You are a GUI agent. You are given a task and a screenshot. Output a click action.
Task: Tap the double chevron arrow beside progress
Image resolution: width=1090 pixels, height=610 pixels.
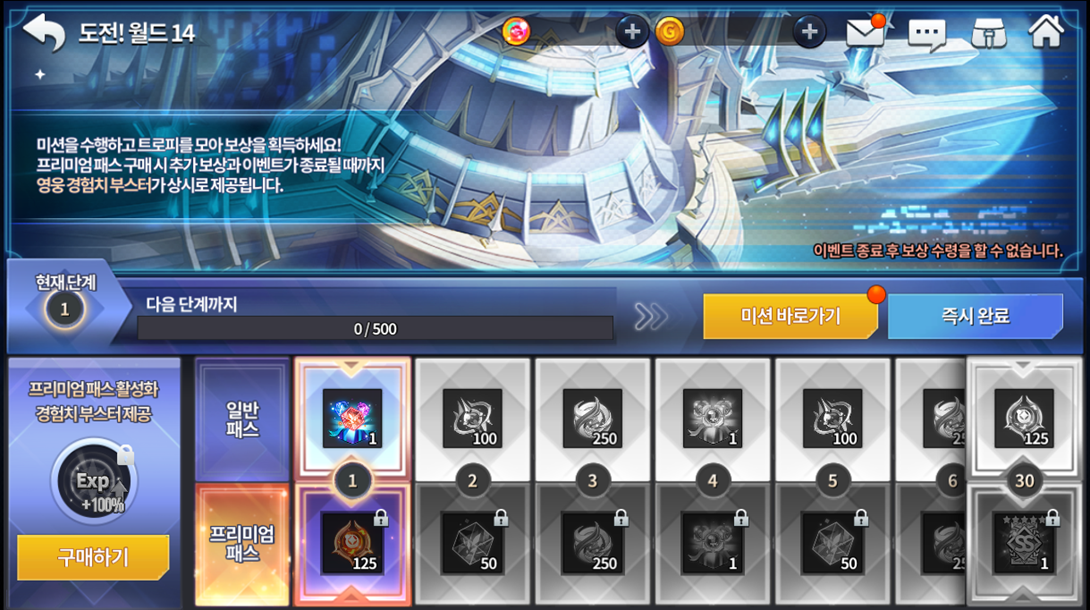coord(651,317)
